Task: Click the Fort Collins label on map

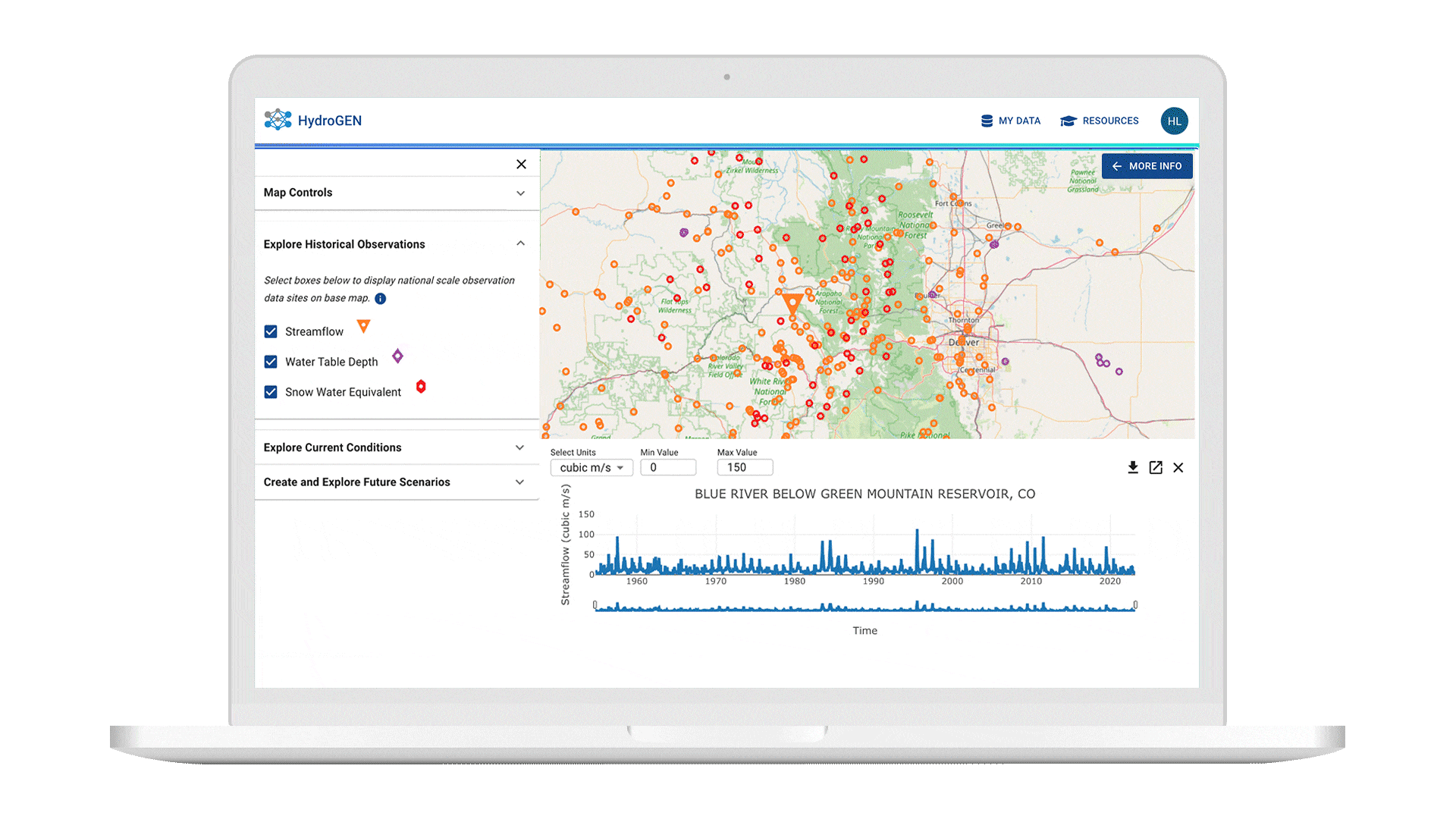Action: pos(953,203)
